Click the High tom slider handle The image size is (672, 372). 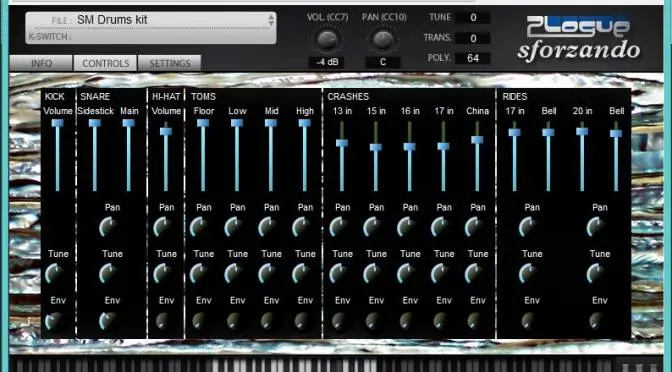(305, 123)
